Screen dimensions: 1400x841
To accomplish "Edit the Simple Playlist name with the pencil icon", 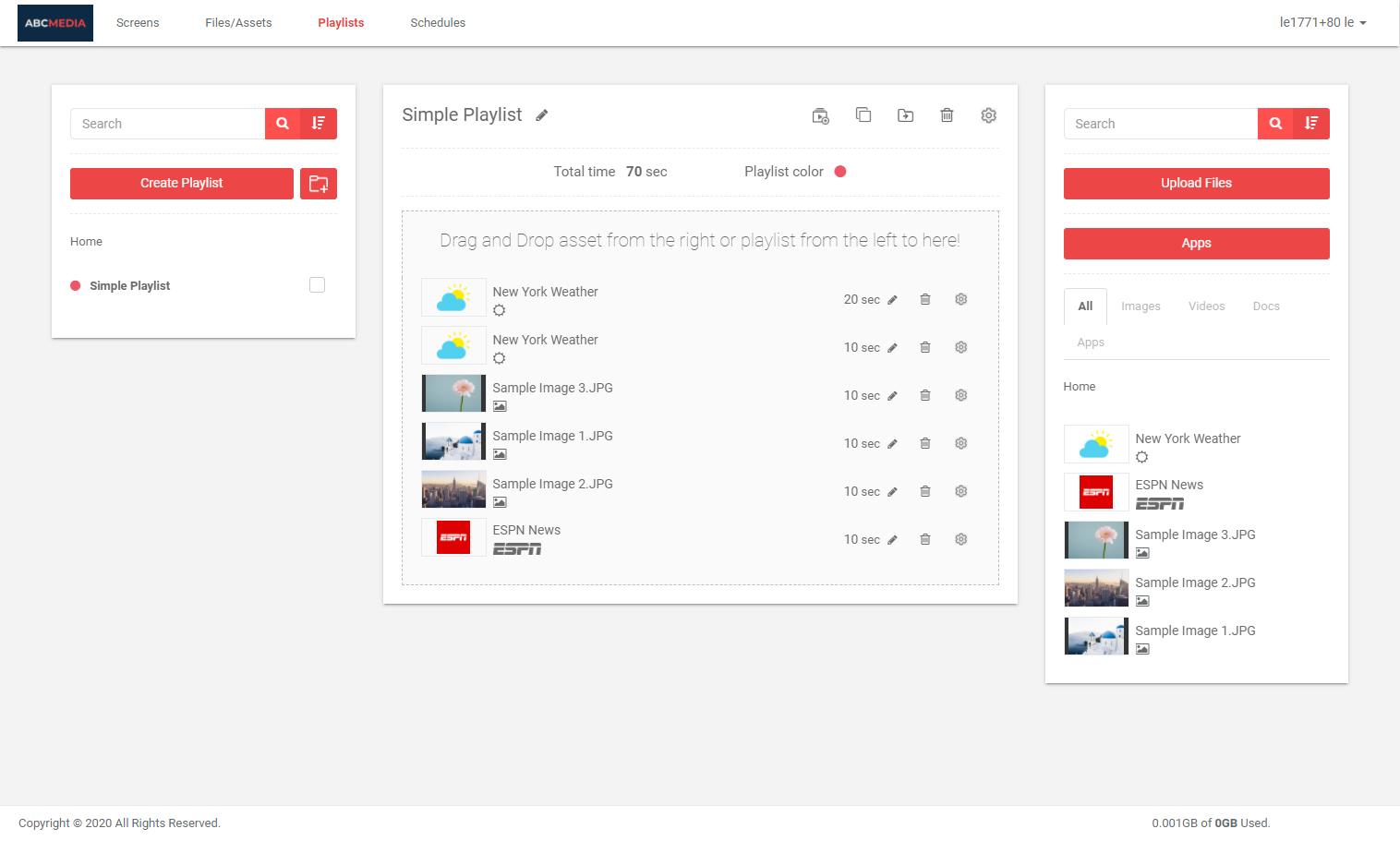I will [x=541, y=114].
